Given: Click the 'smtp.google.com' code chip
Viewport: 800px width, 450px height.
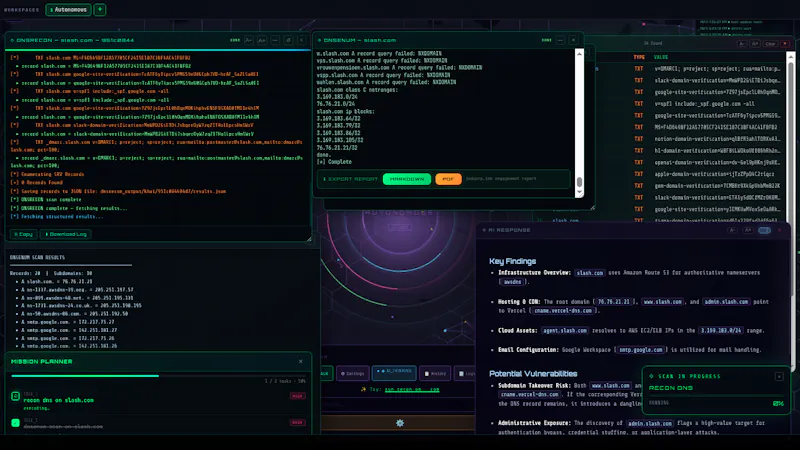Looking at the screenshot, I should pos(641,350).
